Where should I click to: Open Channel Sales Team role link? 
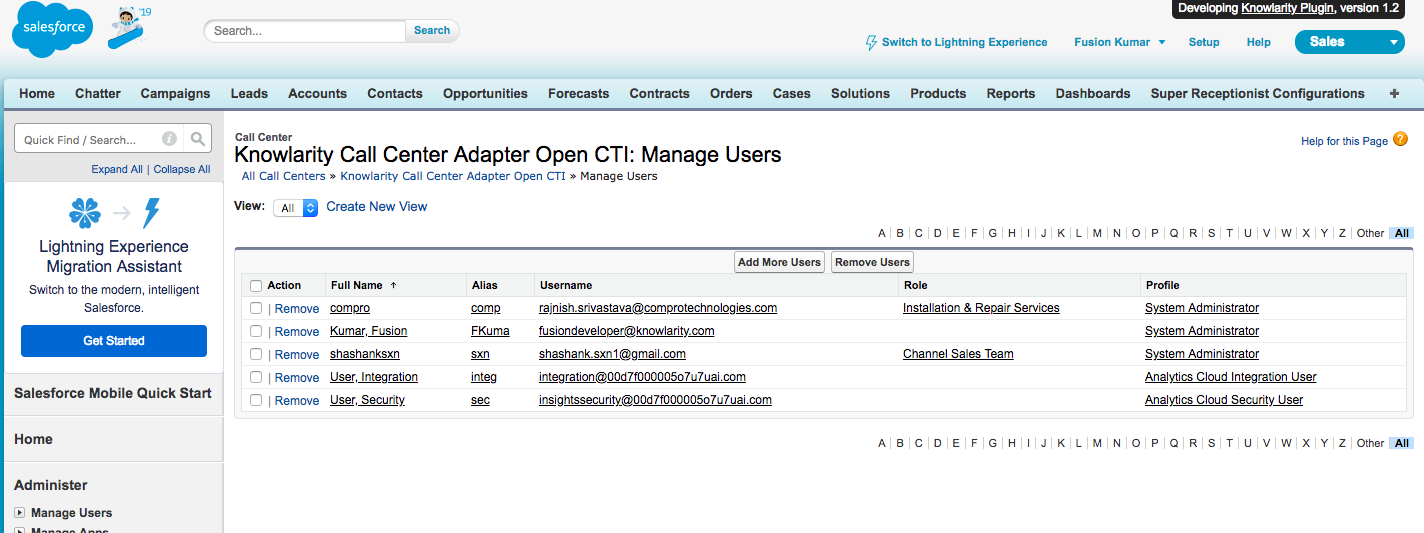point(958,354)
